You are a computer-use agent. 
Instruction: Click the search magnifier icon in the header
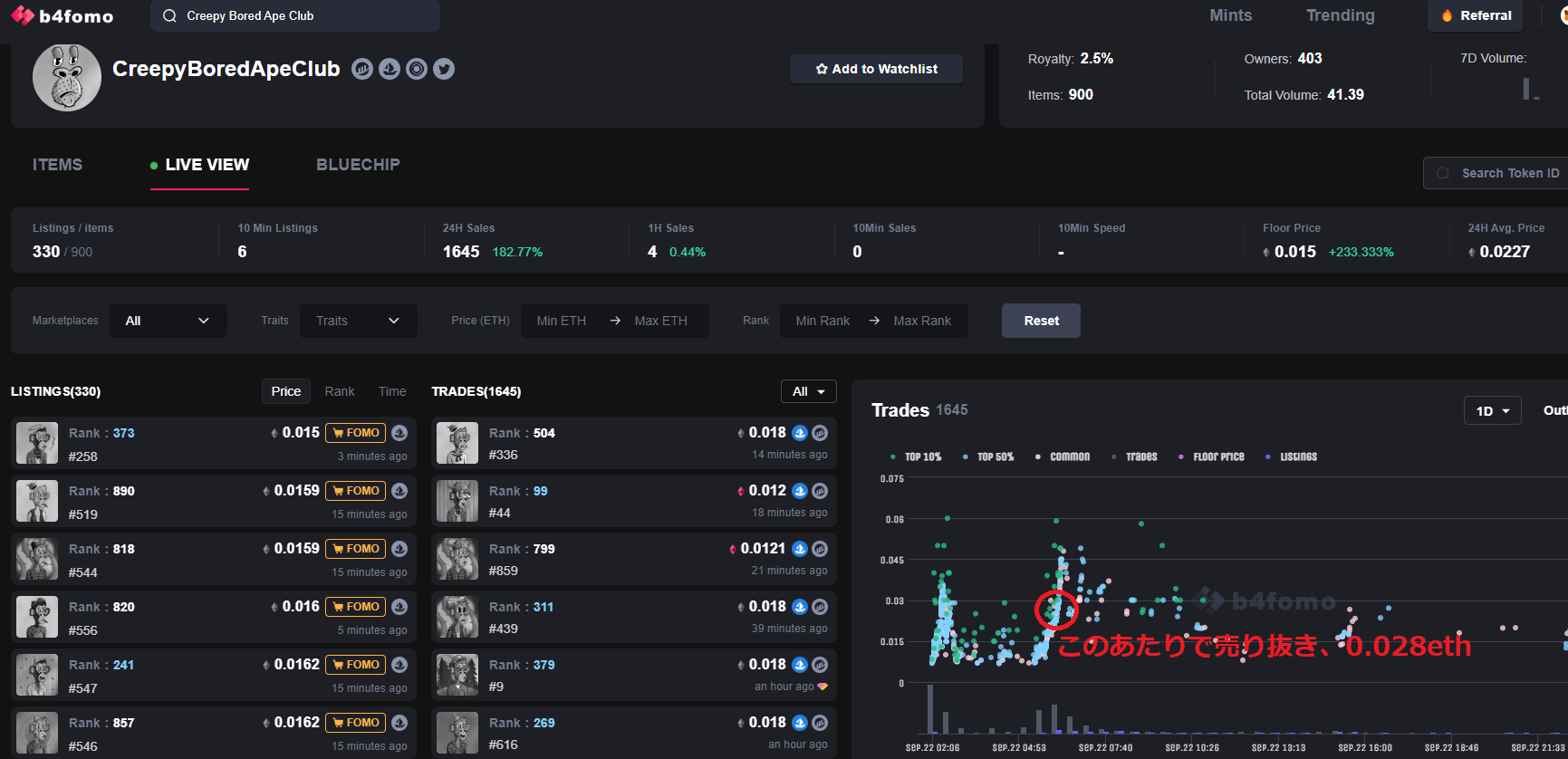(x=169, y=15)
